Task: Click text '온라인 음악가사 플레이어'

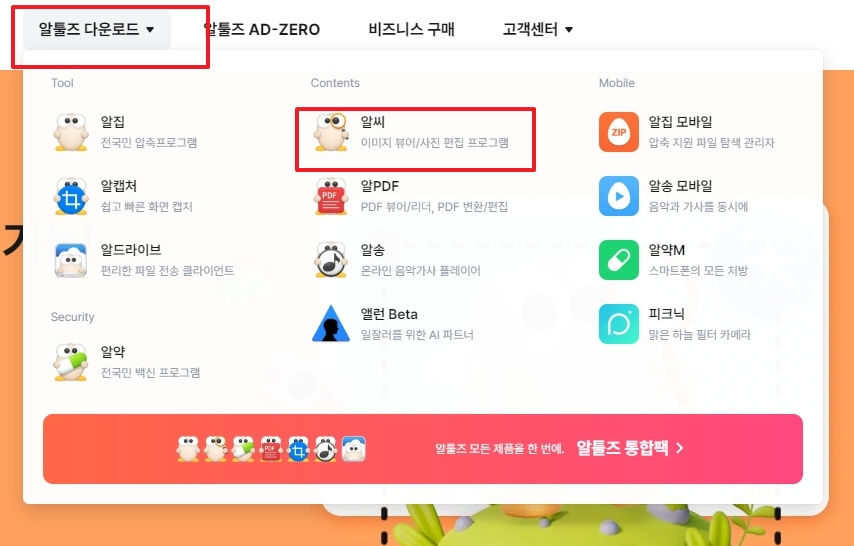Action: pos(420,271)
